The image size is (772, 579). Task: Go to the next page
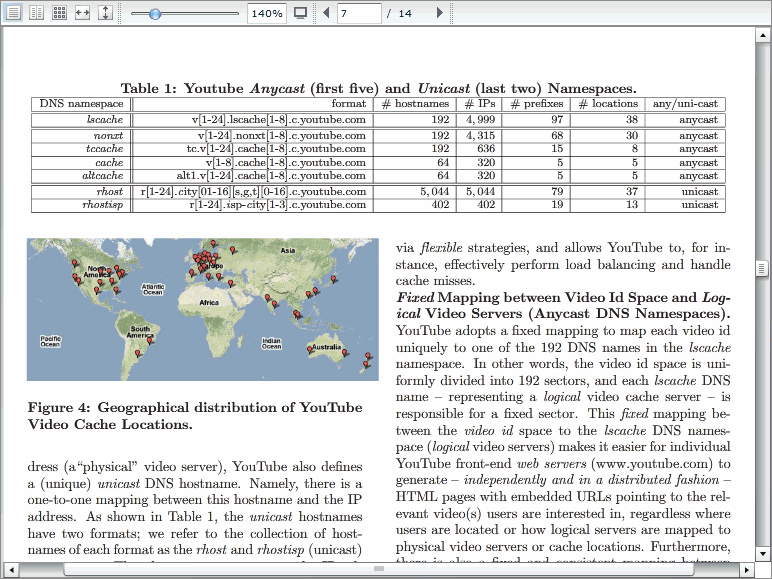click(x=440, y=13)
